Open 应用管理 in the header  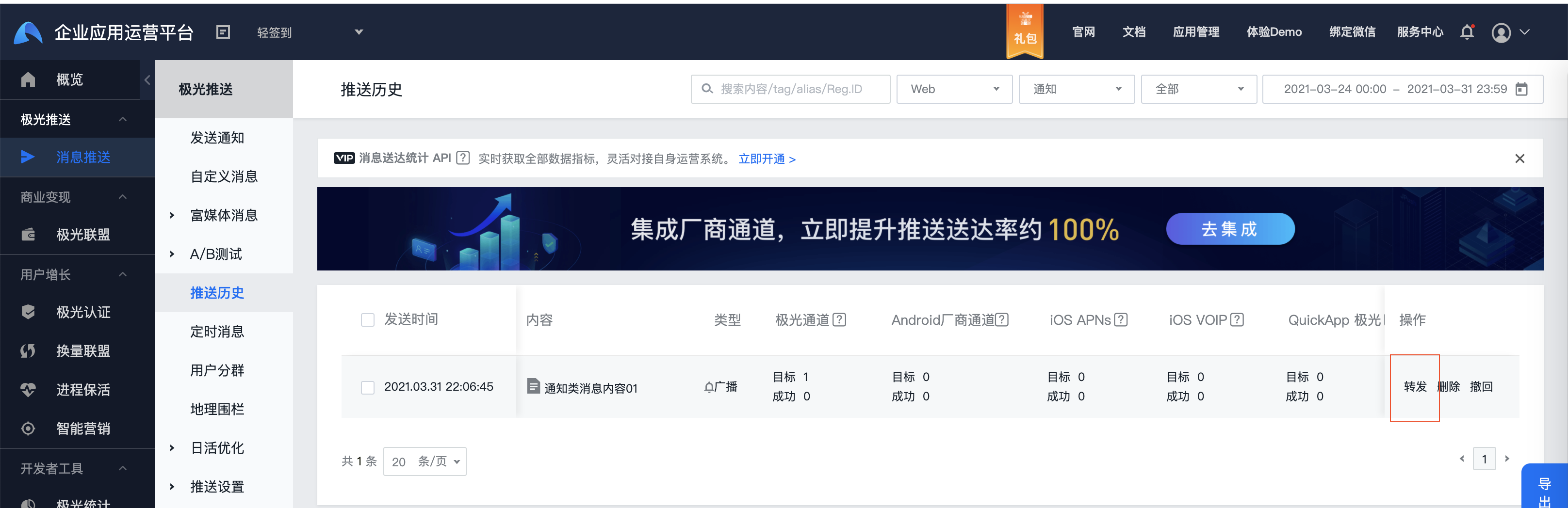(x=1196, y=32)
